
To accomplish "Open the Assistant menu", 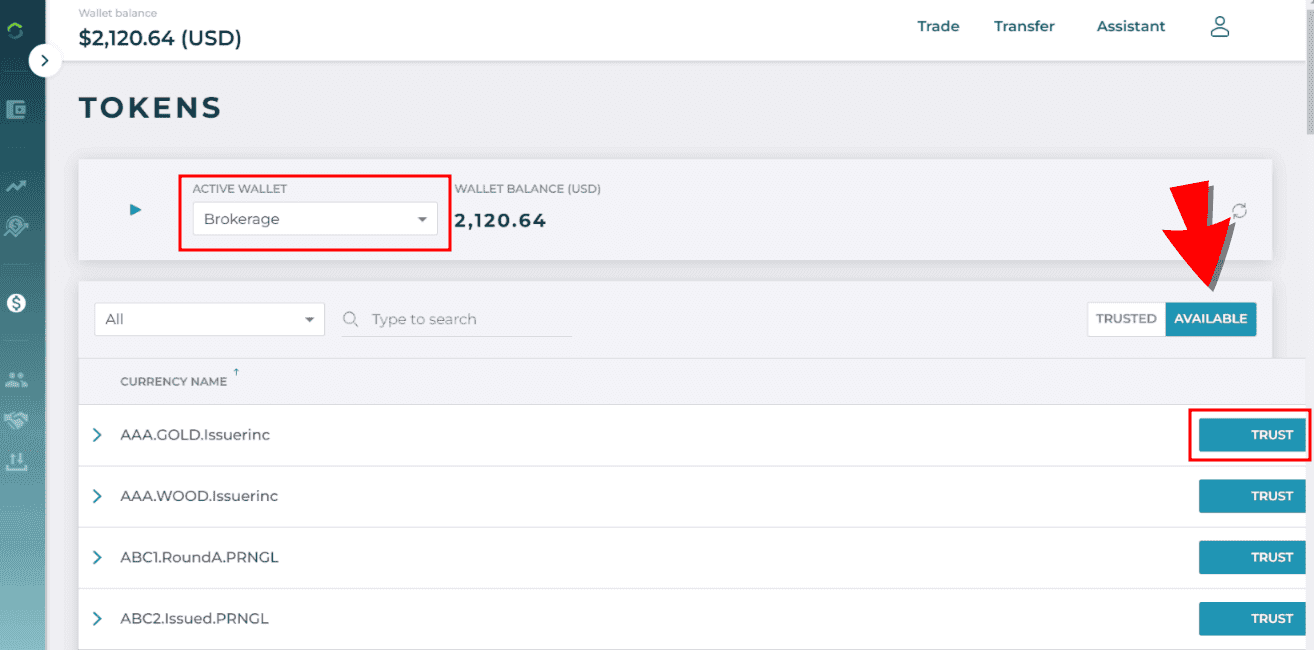I will [x=1131, y=27].
